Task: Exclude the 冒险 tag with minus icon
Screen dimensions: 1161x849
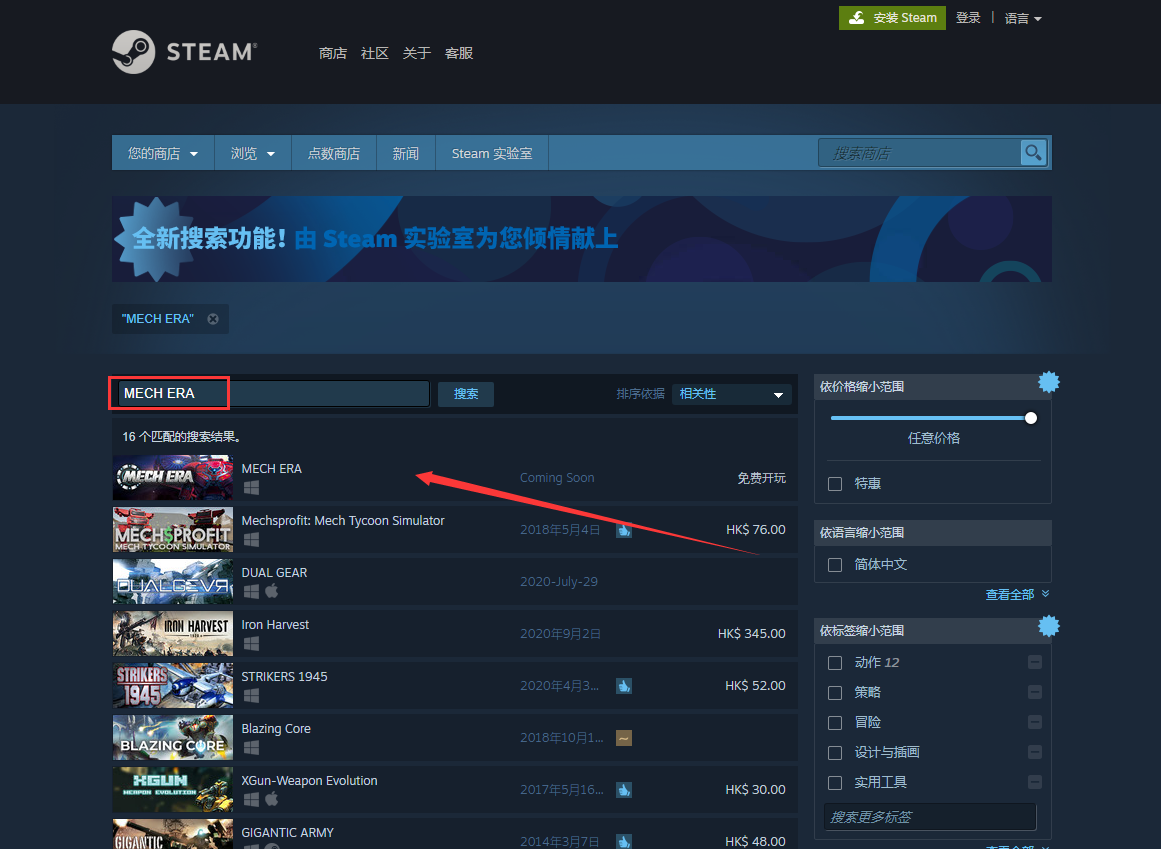Action: (1035, 722)
